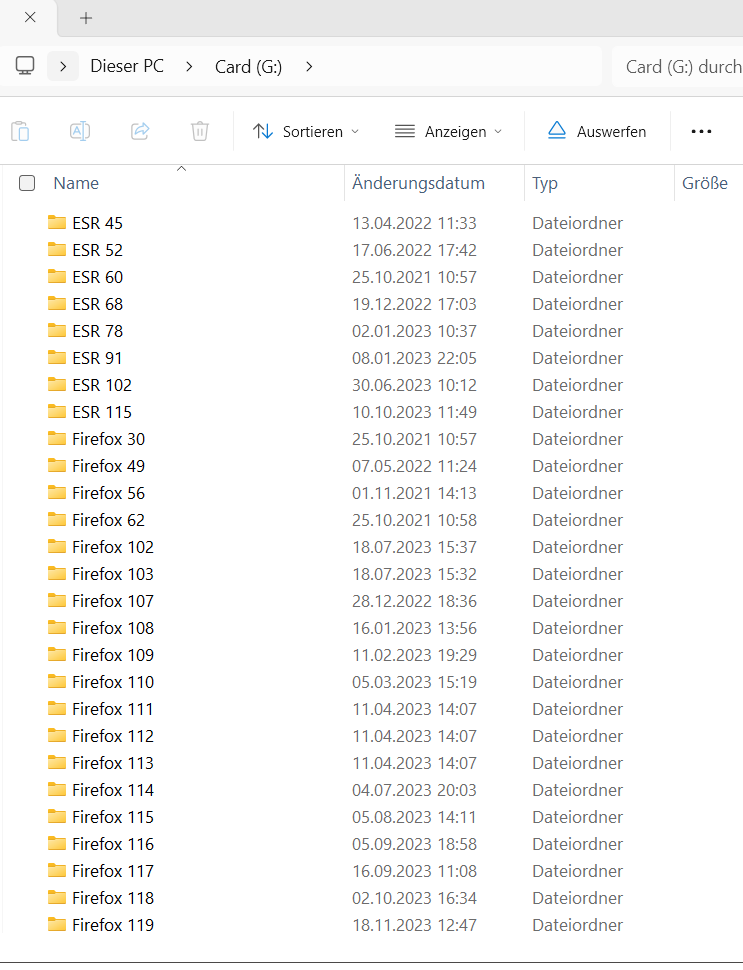
Task: Select the ESR 115 folder icon
Action: coord(57,411)
